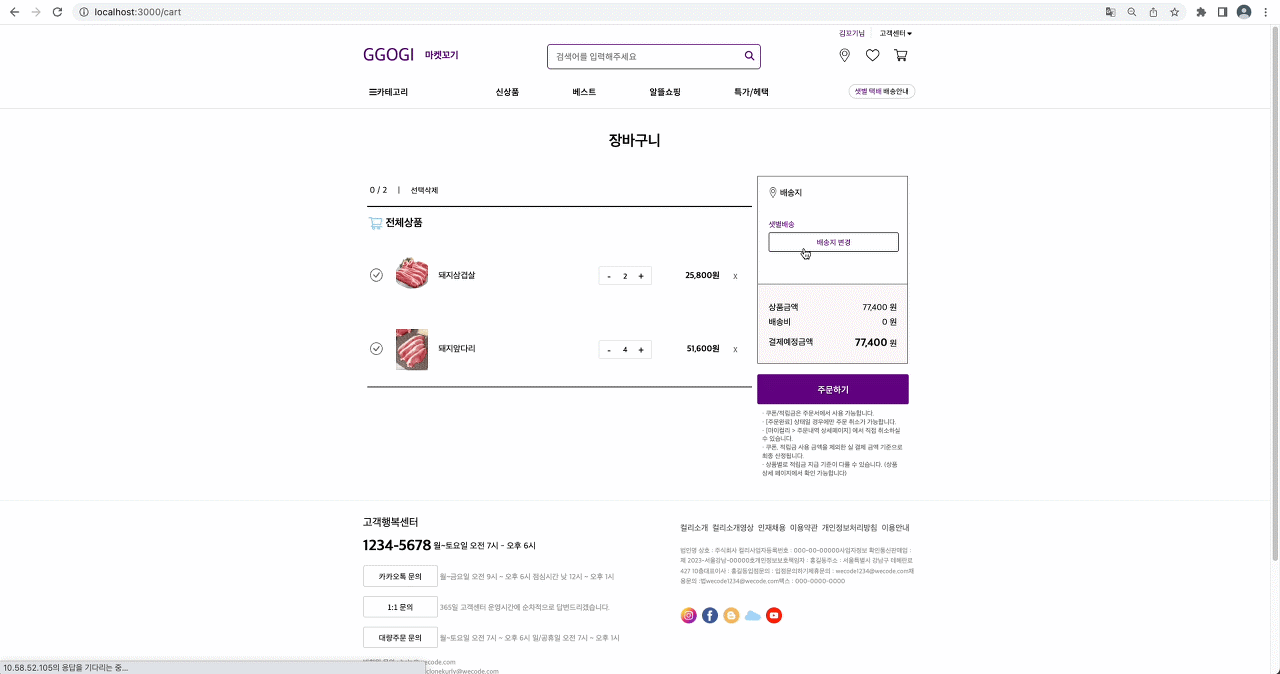Click the 주문하기 order button
1280x674 pixels.
(x=833, y=389)
